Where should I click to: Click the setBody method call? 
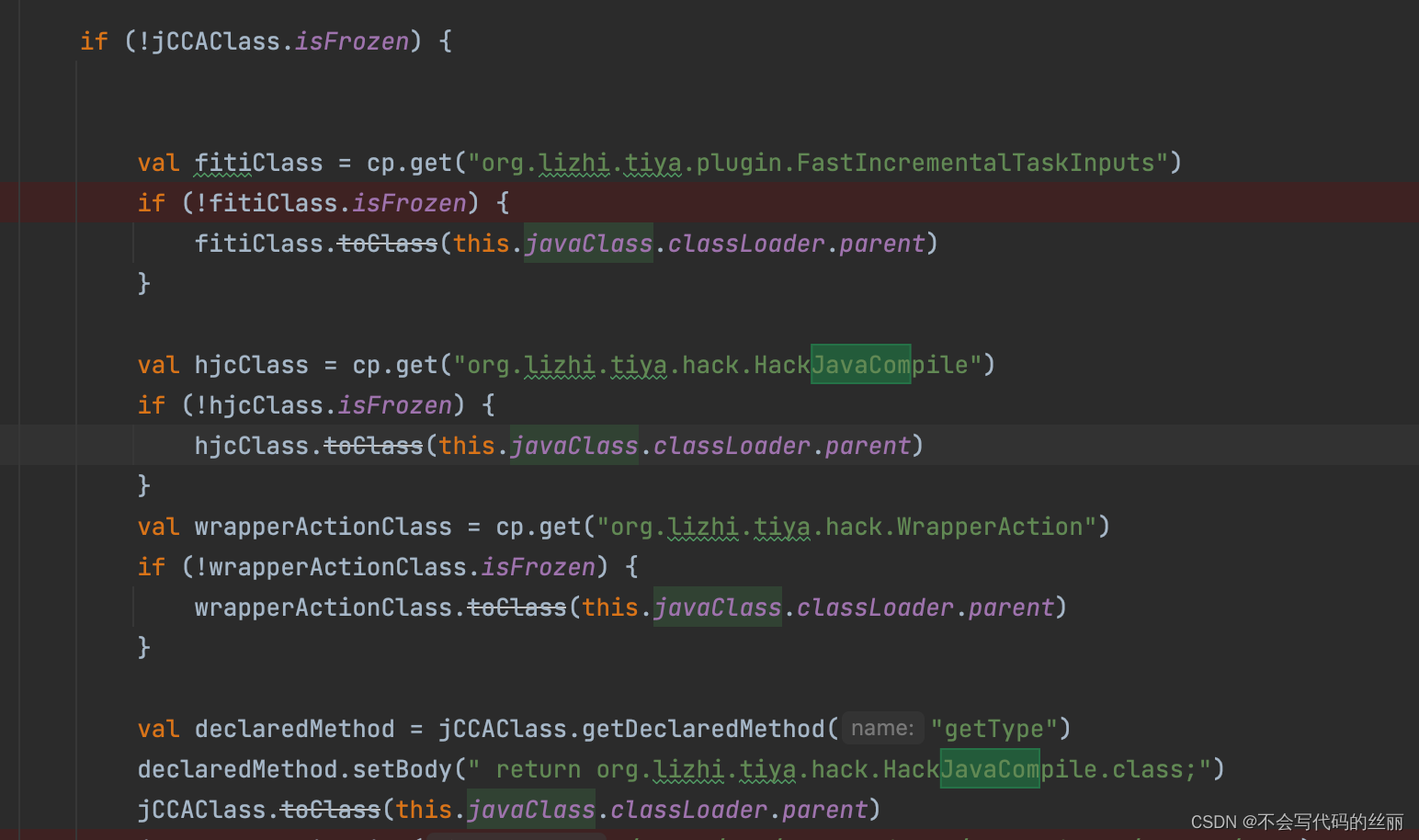[x=403, y=769]
